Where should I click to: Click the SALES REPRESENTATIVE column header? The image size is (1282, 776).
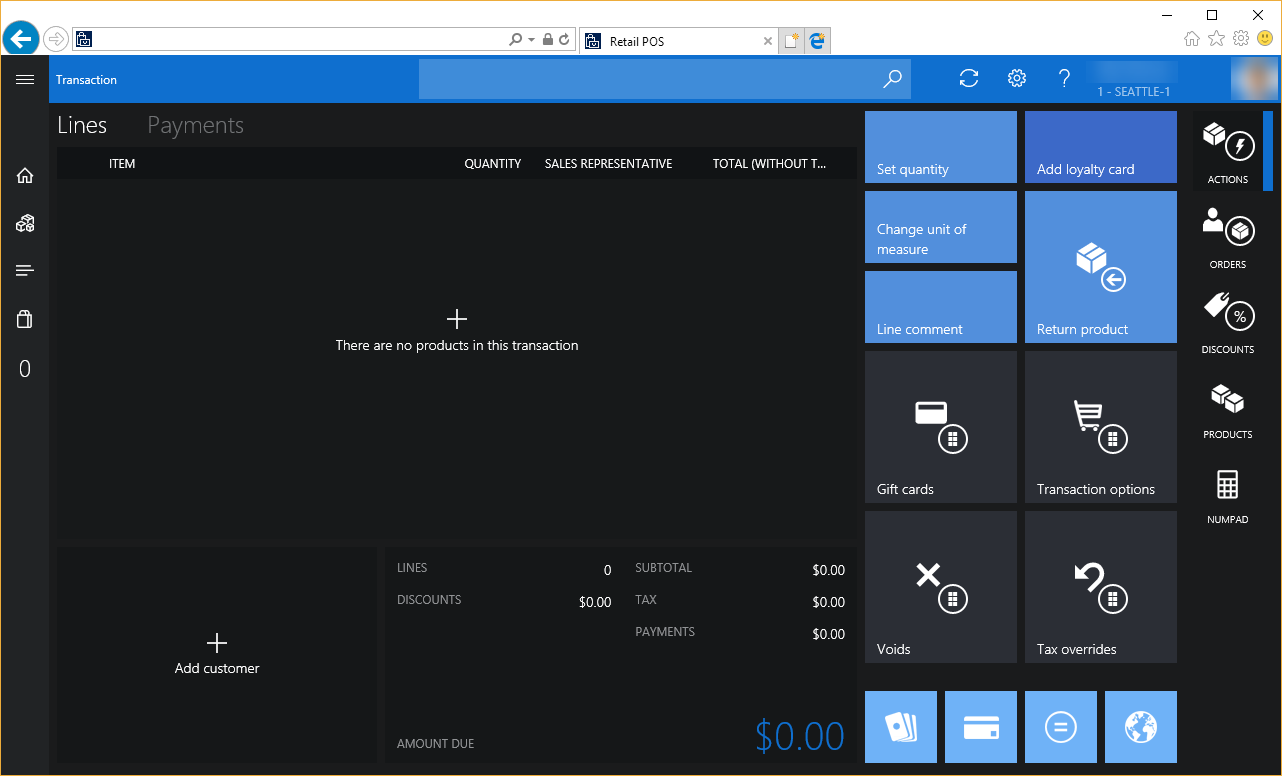pos(608,164)
